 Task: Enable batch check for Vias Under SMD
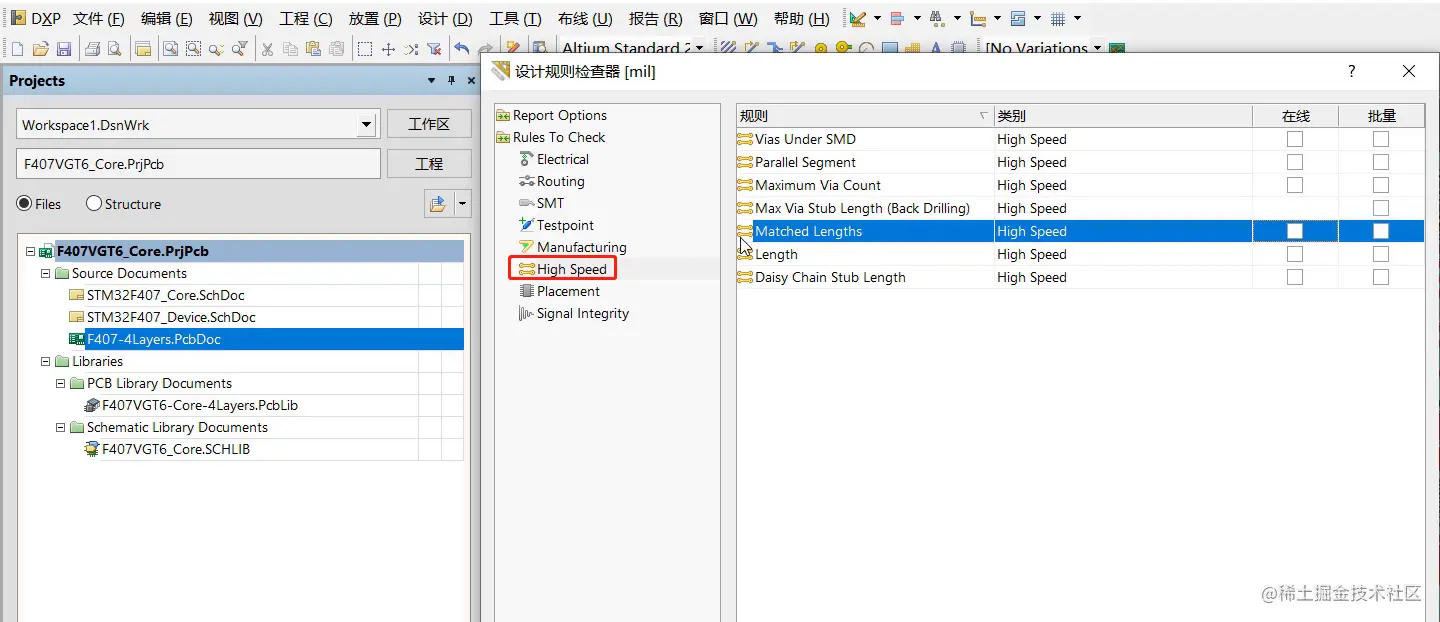click(x=1381, y=139)
